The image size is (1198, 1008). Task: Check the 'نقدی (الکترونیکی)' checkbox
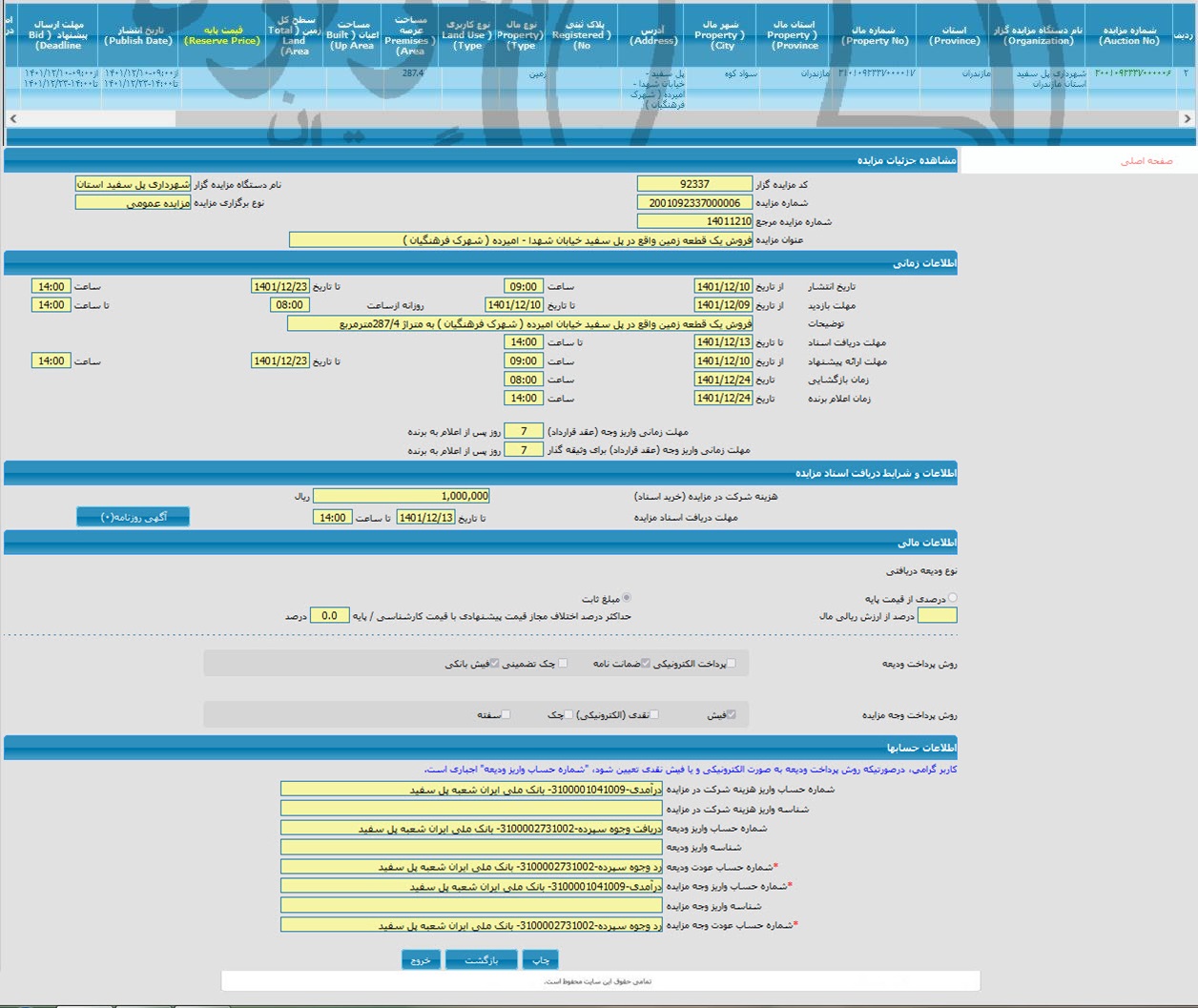click(654, 714)
